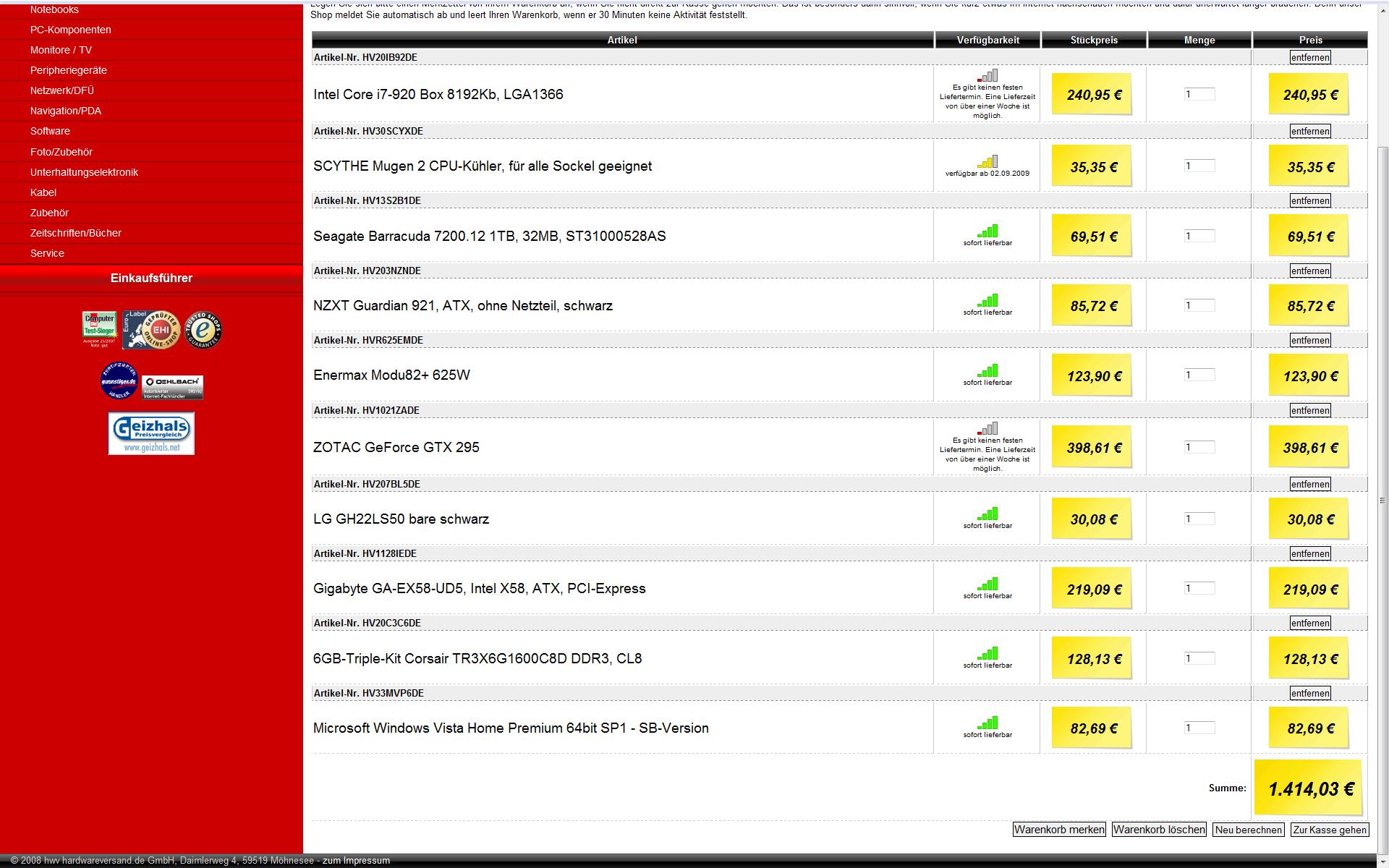Image resolution: width=1389 pixels, height=868 pixels.
Task: Open the zum Impressum link
Action: pyautogui.click(x=356, y=861)
